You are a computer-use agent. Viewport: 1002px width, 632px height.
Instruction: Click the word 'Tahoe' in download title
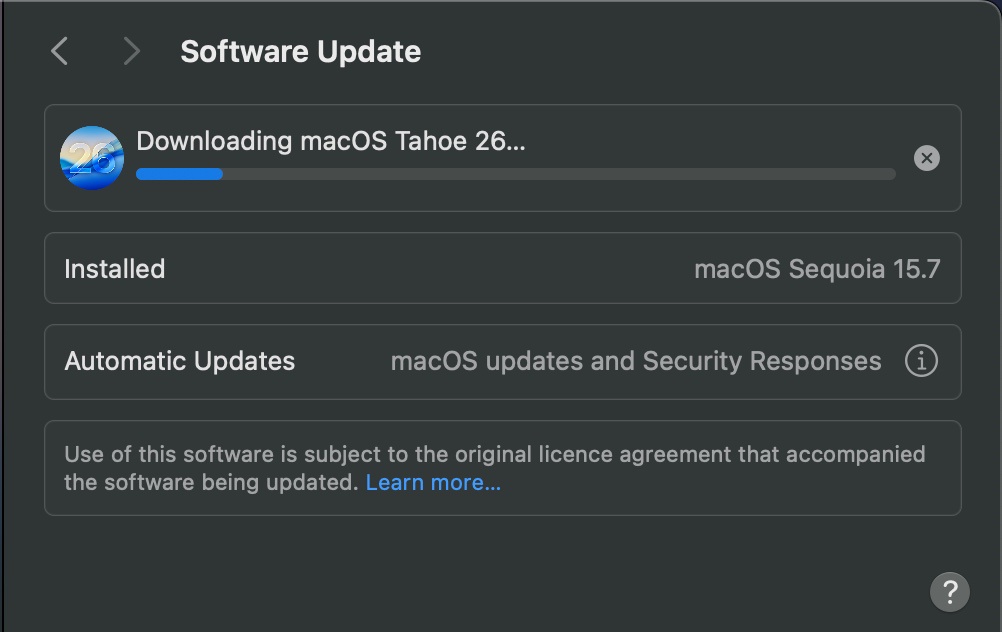pos(431,141)
